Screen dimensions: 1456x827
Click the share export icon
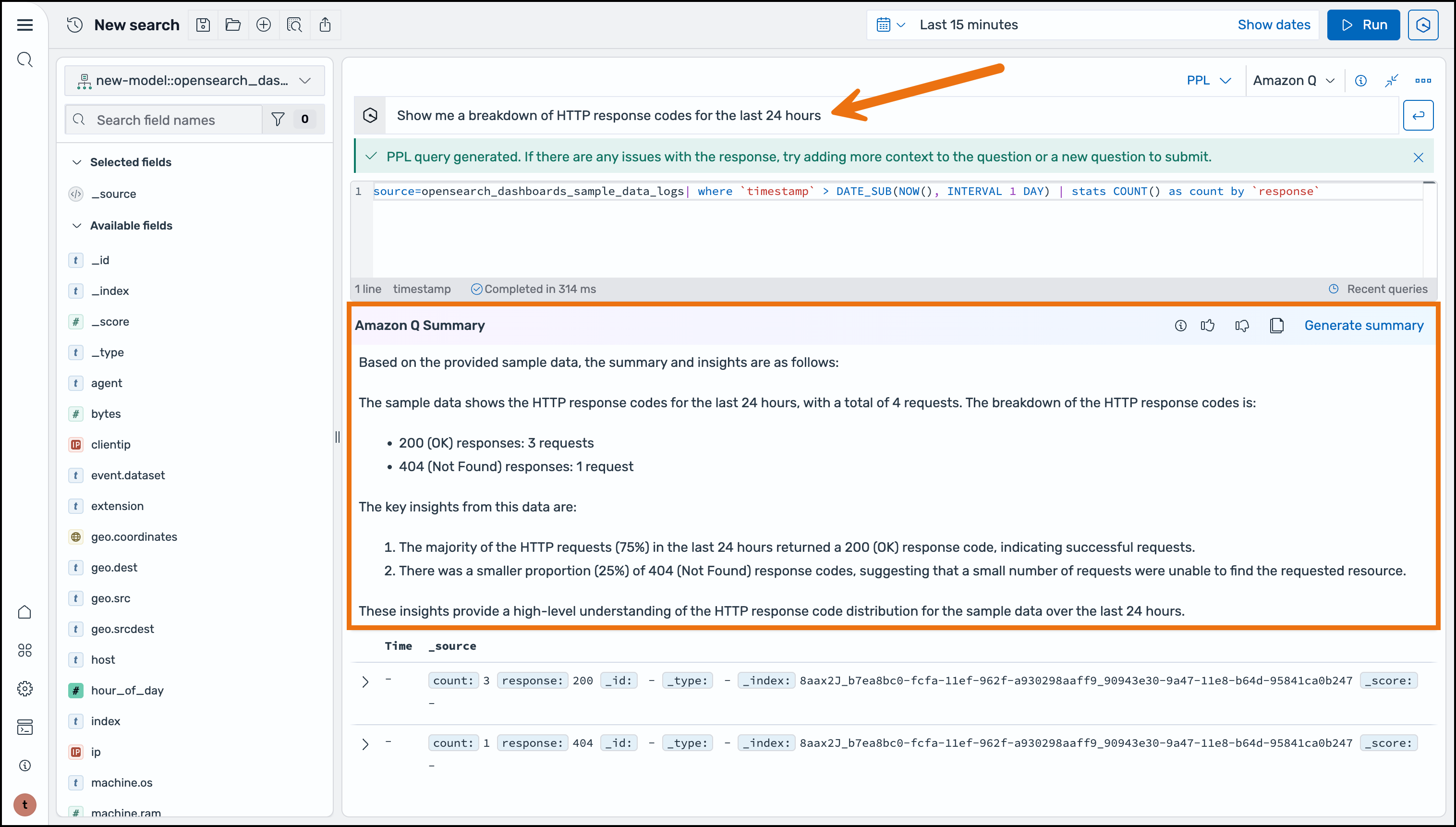click(325, 25)
